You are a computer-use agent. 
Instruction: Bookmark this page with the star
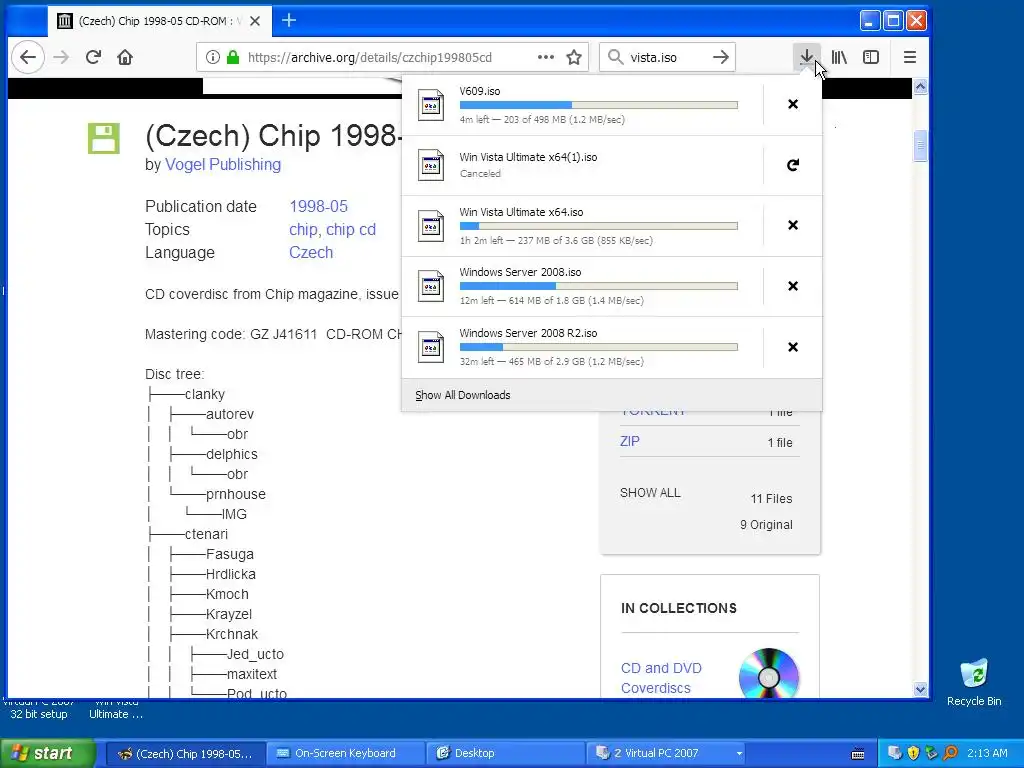(x=574, y=57)
